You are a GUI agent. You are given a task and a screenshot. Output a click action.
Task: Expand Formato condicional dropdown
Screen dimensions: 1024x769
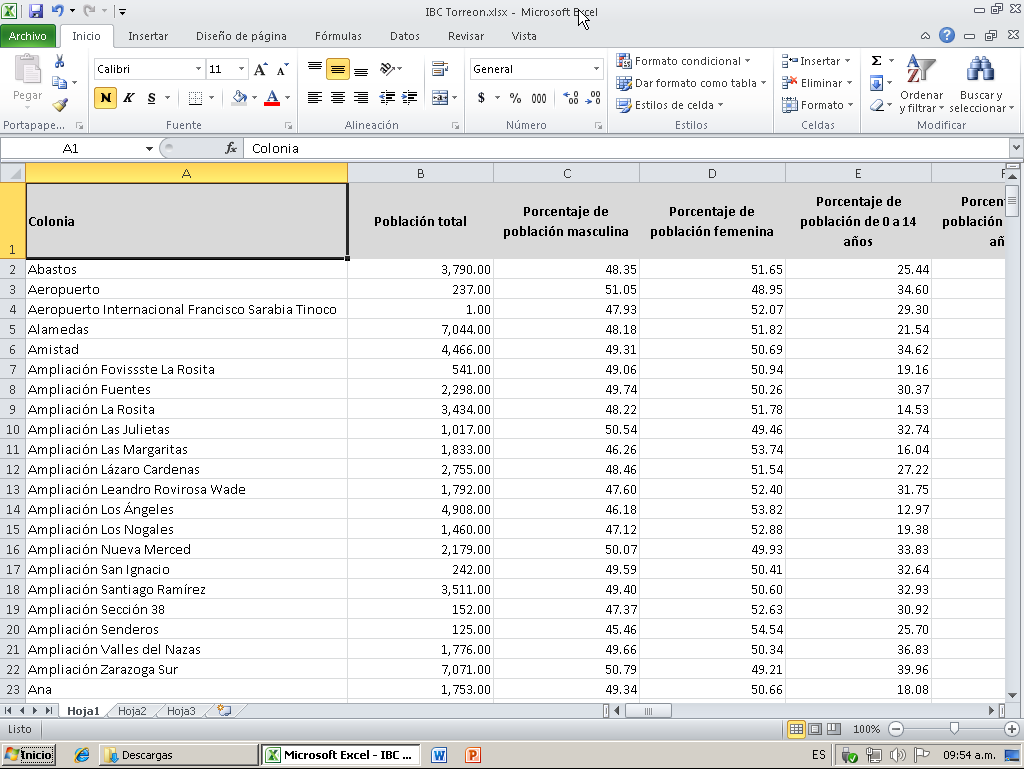coord(747,61)
